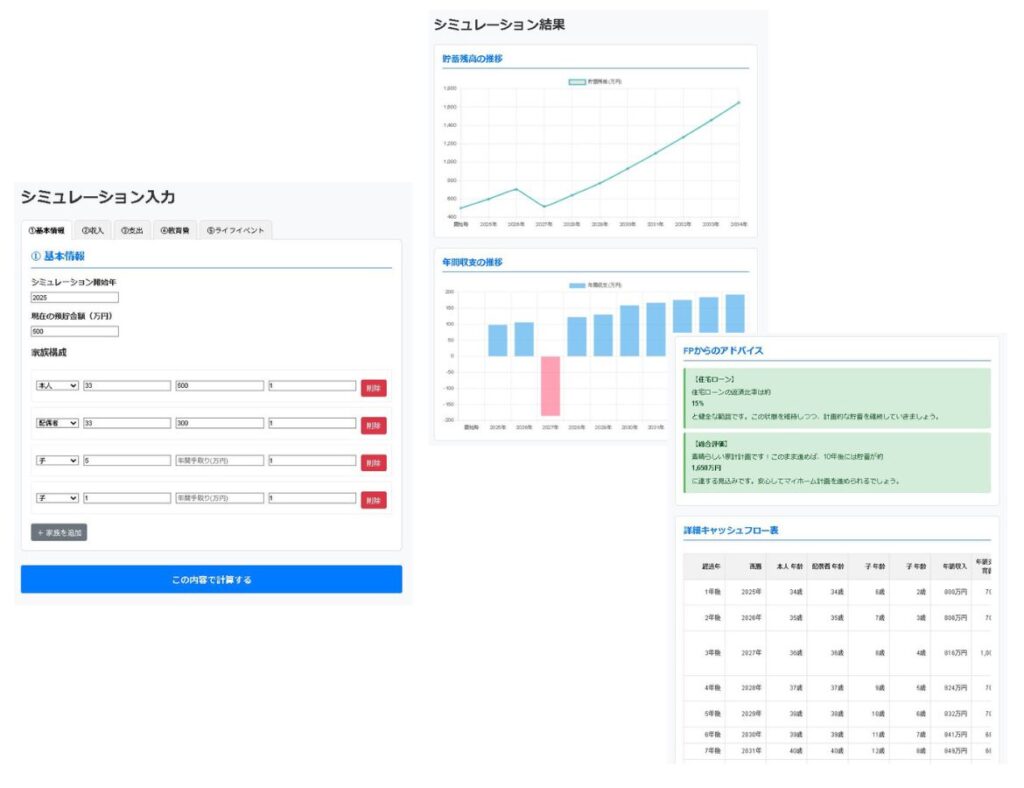Open the first 子 relationship dropdown
This screenshot has height=788, width=1024.
[x=56, y=461]
